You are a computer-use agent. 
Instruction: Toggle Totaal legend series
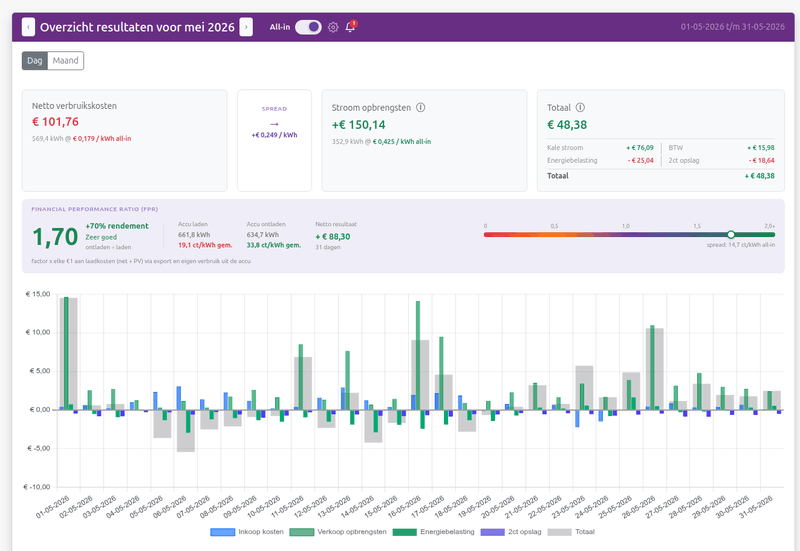point(571,532)
